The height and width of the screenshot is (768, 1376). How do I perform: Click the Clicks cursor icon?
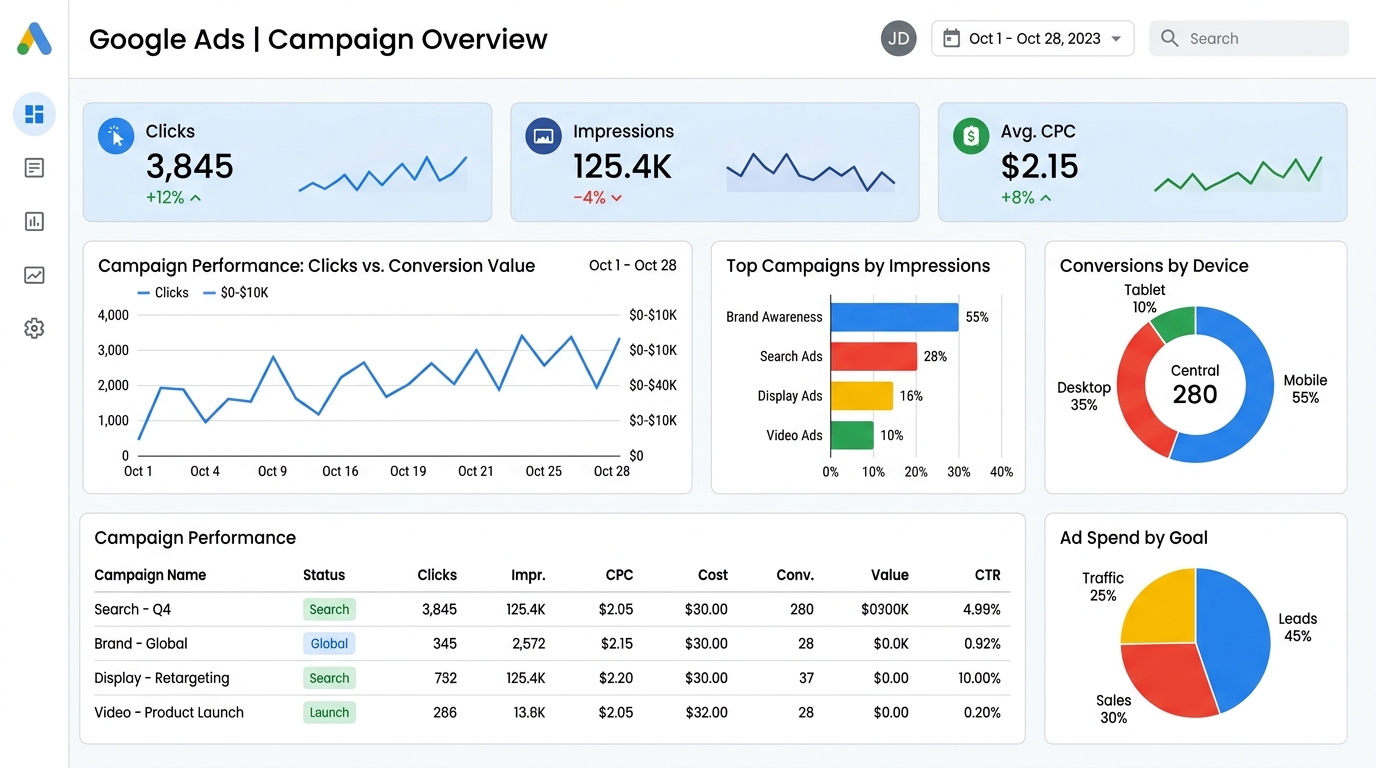(116, 136)
